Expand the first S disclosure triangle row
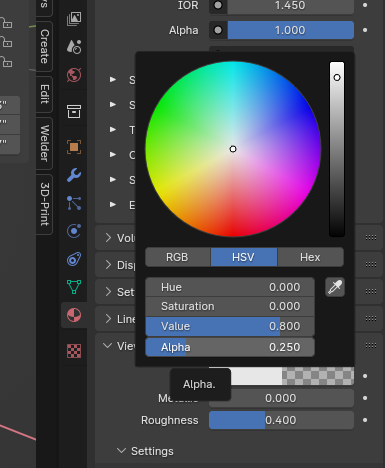Image resolution: width=385 pixels, height=468 pixels. pyautogui.click(x=113, y=79)
